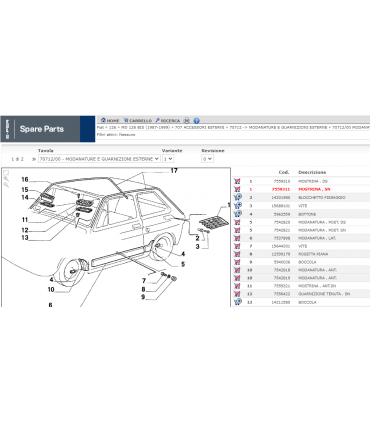Click callout number 2 in diagram
The width and height of the screenshot is (370, 423).
coord(197,238)
